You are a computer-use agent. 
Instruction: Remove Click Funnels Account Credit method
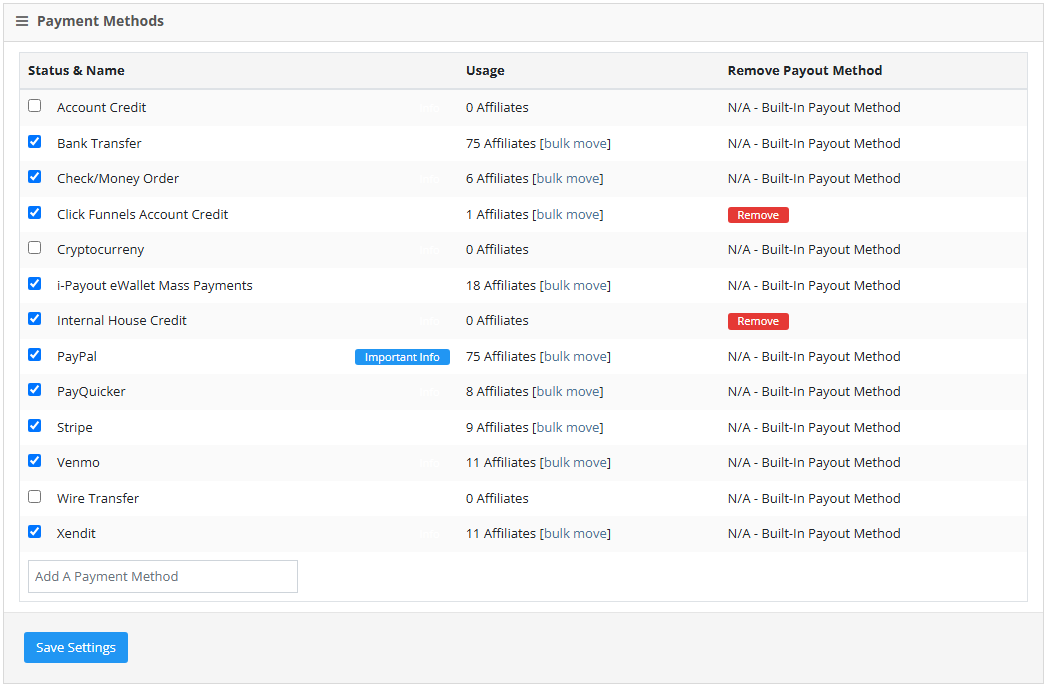(x=758, y=215)
